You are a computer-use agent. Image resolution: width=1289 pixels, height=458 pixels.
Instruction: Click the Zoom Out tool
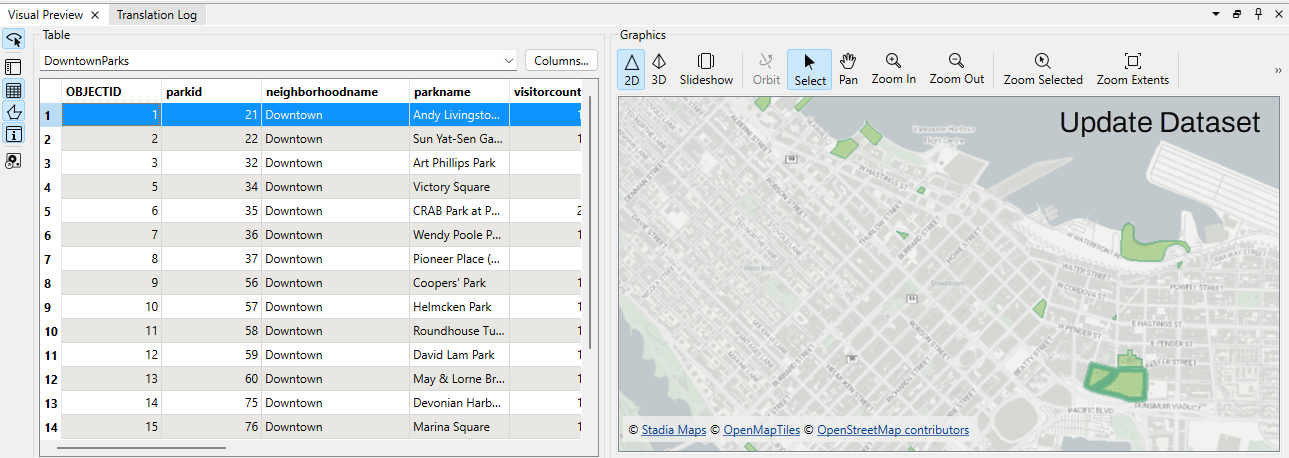click(x=957, y=69)
